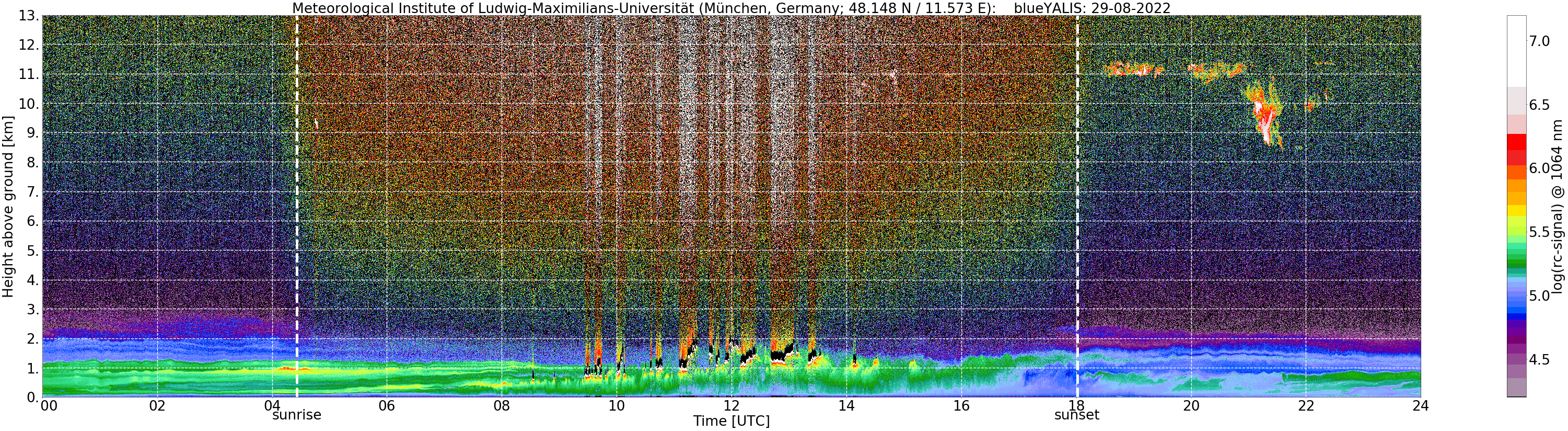The height and width of the screenshot is (431, 1568).
Task: Select the 'sunrise' label below the time axis
Action: tap(296, 415)
